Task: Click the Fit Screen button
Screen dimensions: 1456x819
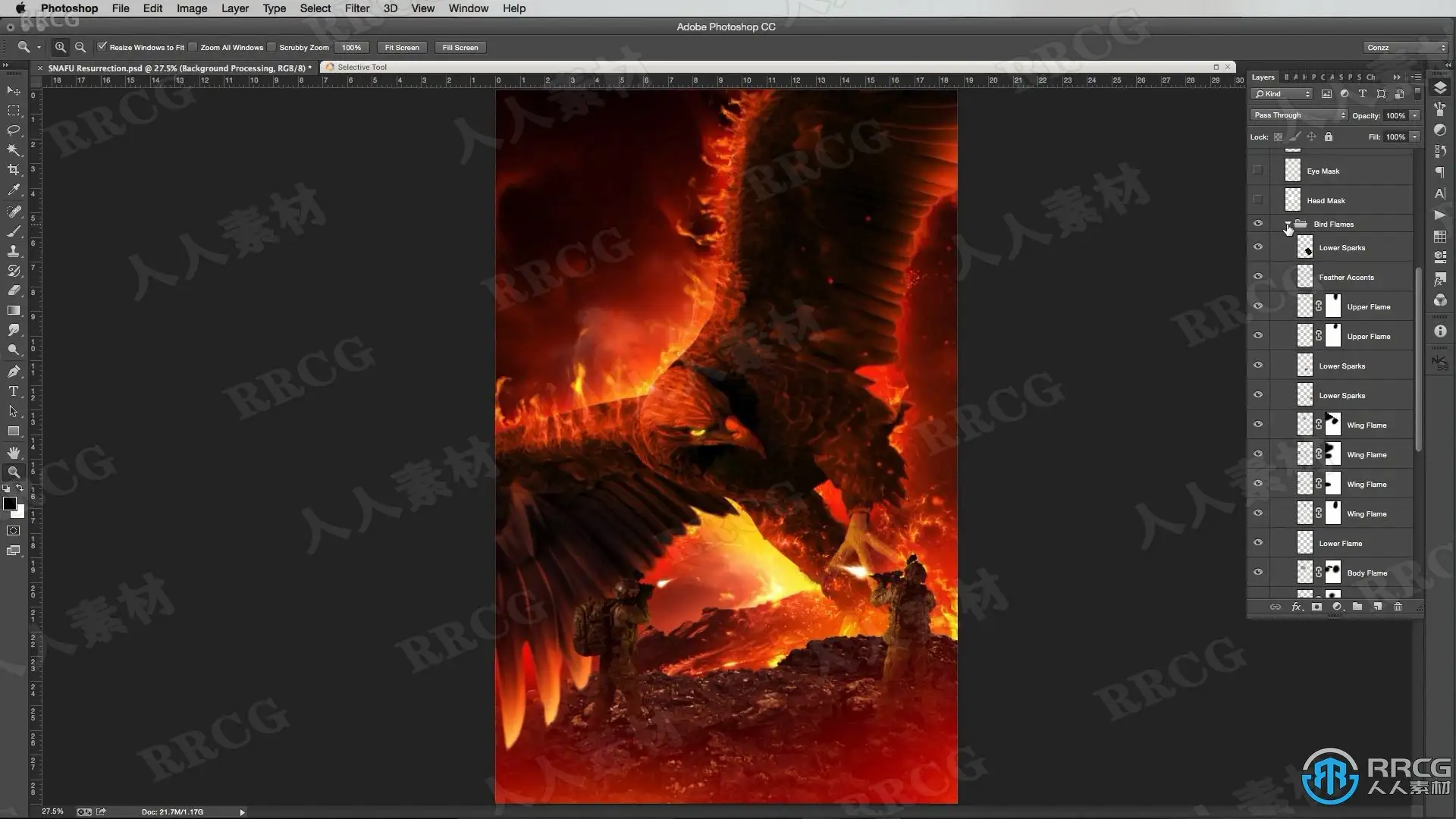Action: [401, 47]
